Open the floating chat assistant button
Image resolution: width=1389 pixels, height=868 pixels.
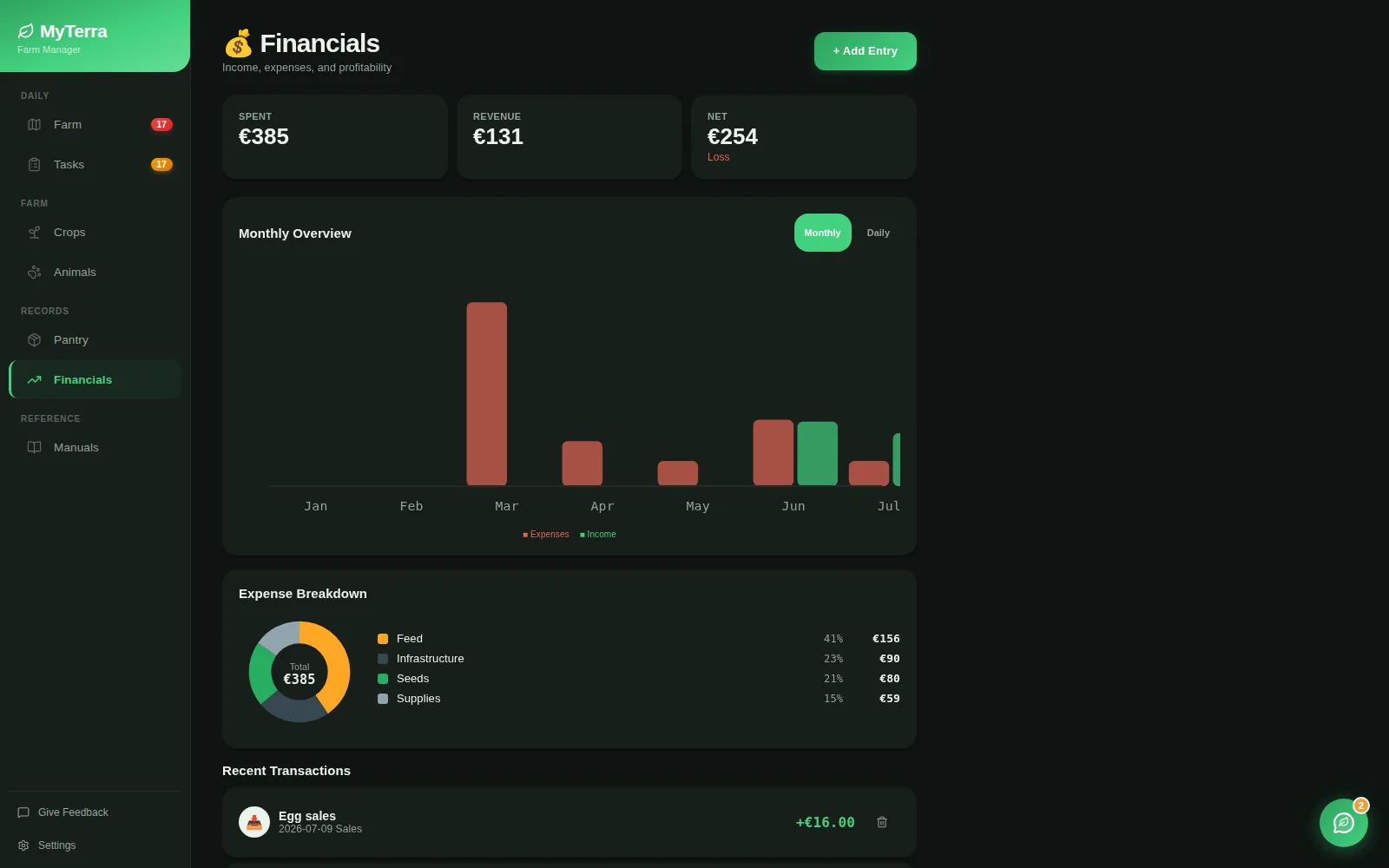coord(1344,823)
